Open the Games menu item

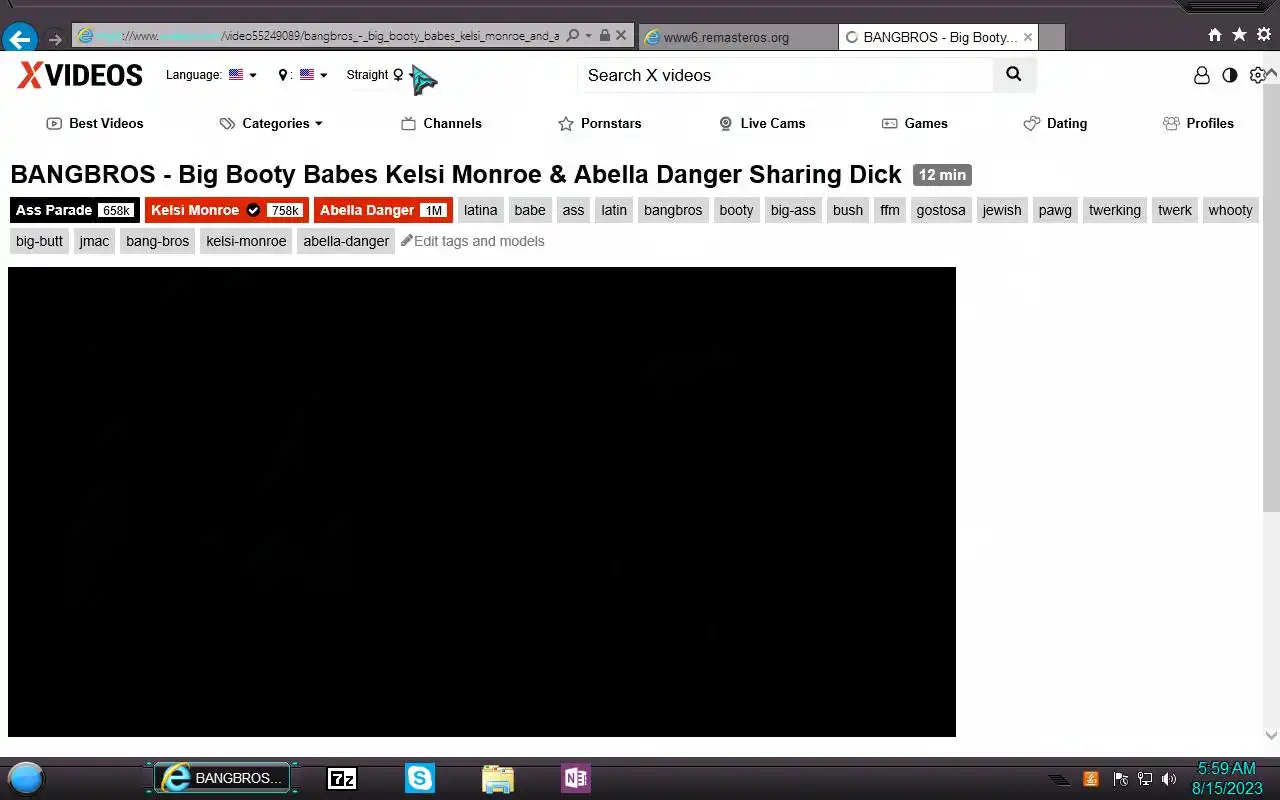pyautogui.click(x=914, y=123)
